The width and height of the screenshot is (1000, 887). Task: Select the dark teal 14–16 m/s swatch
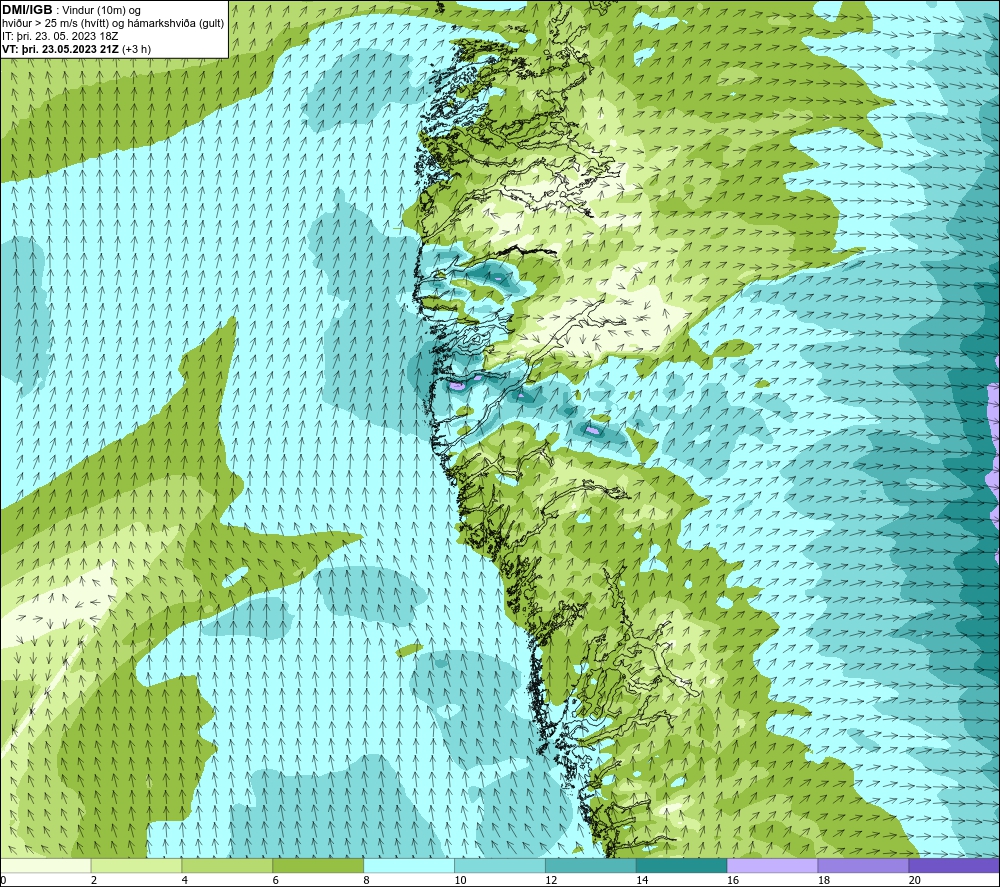click(x=682, y=865)
